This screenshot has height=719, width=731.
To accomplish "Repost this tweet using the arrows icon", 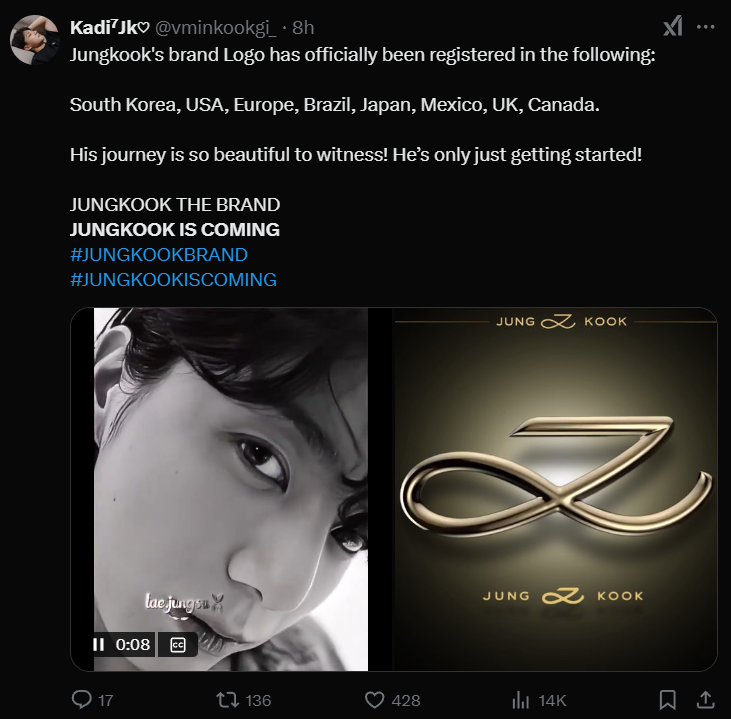I will coord(227,699).
